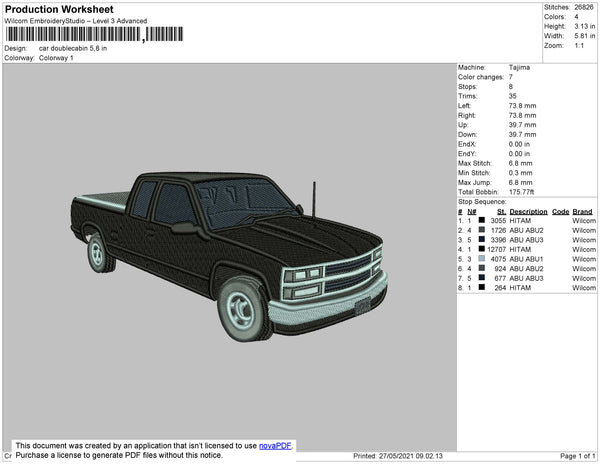Screen dimensions: 600x464
Task: Click the black swatch for stop 1 HITAM
Action: click(x=482, y=221)
